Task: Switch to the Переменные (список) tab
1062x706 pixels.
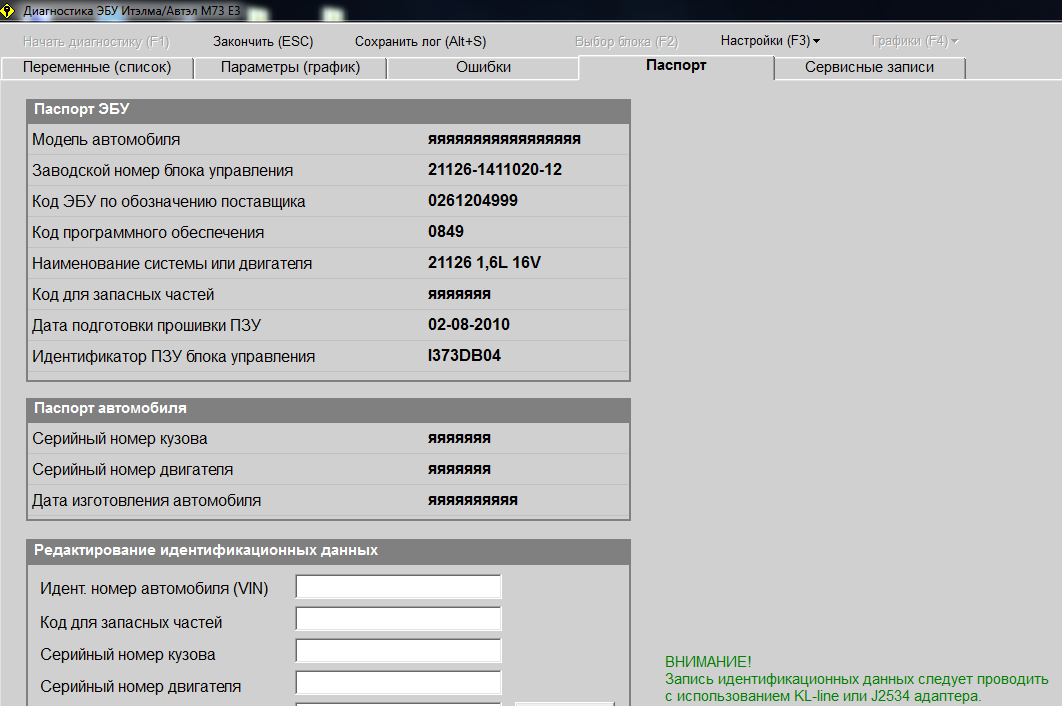Action: click(x=97, y=67)
